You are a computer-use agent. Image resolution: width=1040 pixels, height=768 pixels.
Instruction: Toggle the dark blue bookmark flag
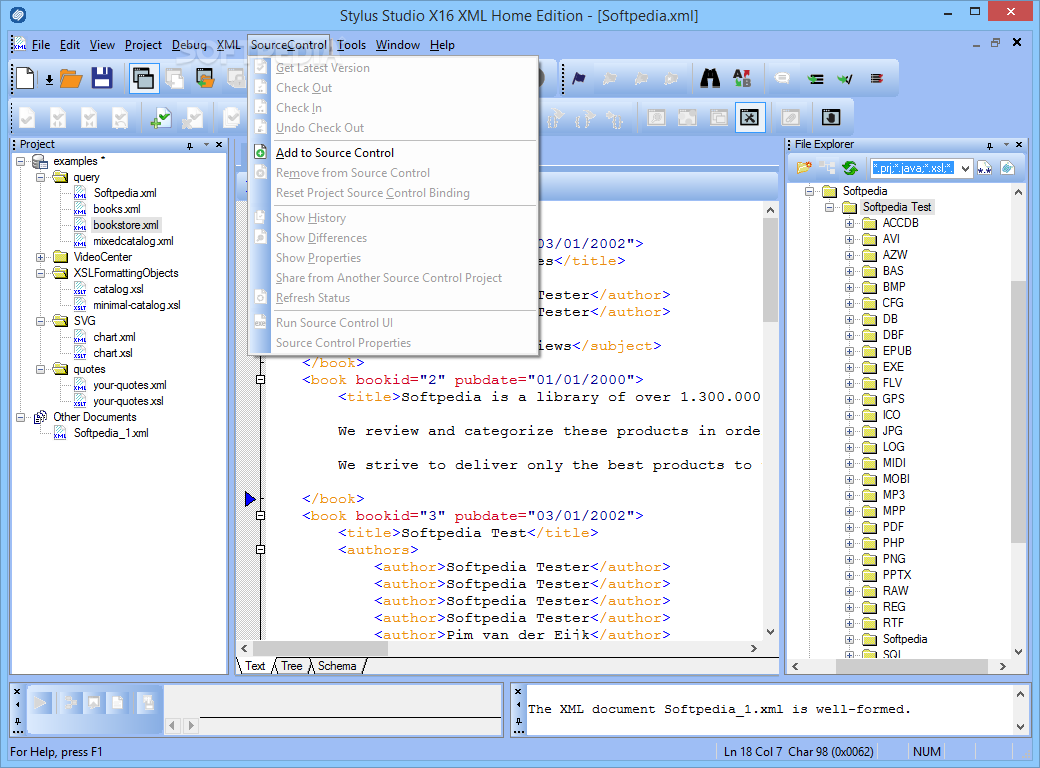(x=578, y=78)
